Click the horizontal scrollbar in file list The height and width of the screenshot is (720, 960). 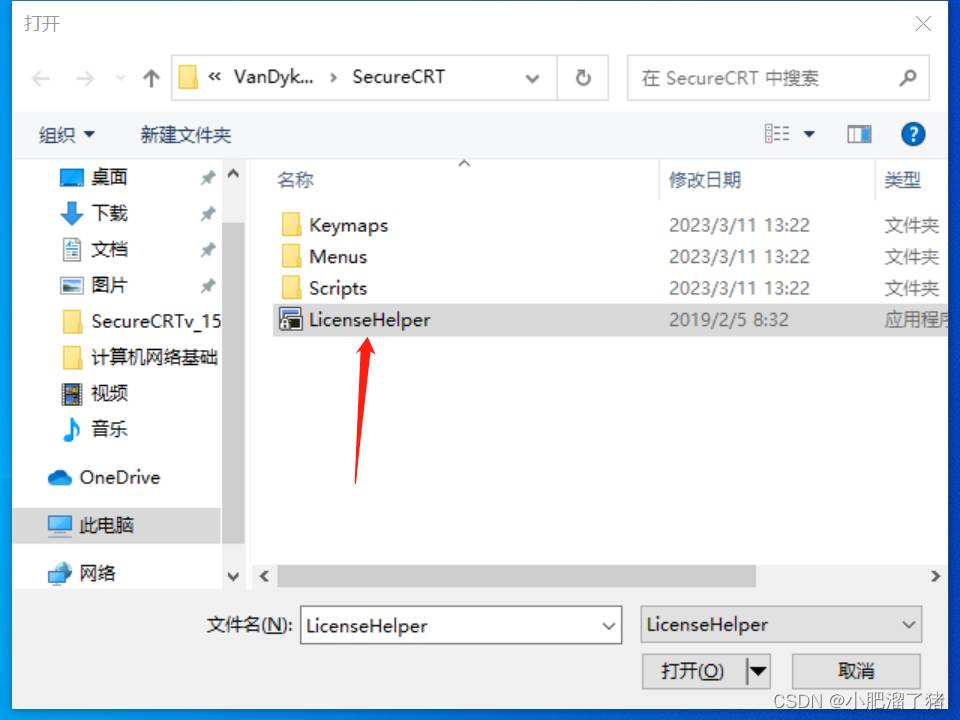(516, 576)
